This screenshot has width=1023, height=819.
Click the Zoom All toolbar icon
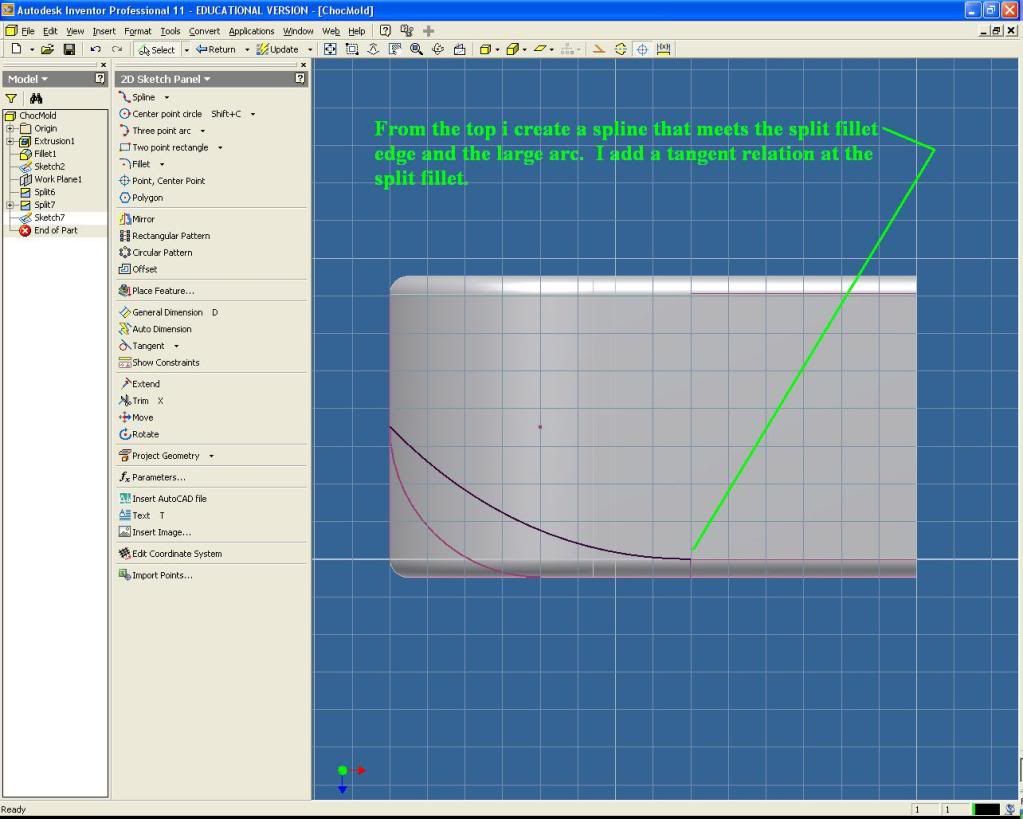tap(328, 49)
